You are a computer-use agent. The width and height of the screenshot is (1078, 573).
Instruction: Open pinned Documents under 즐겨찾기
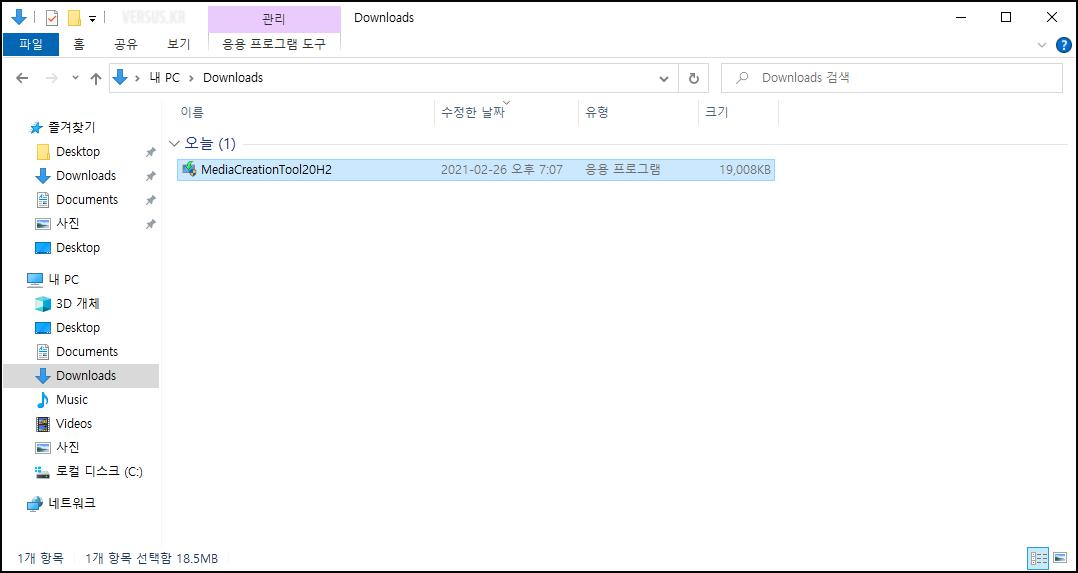(87, 199)
